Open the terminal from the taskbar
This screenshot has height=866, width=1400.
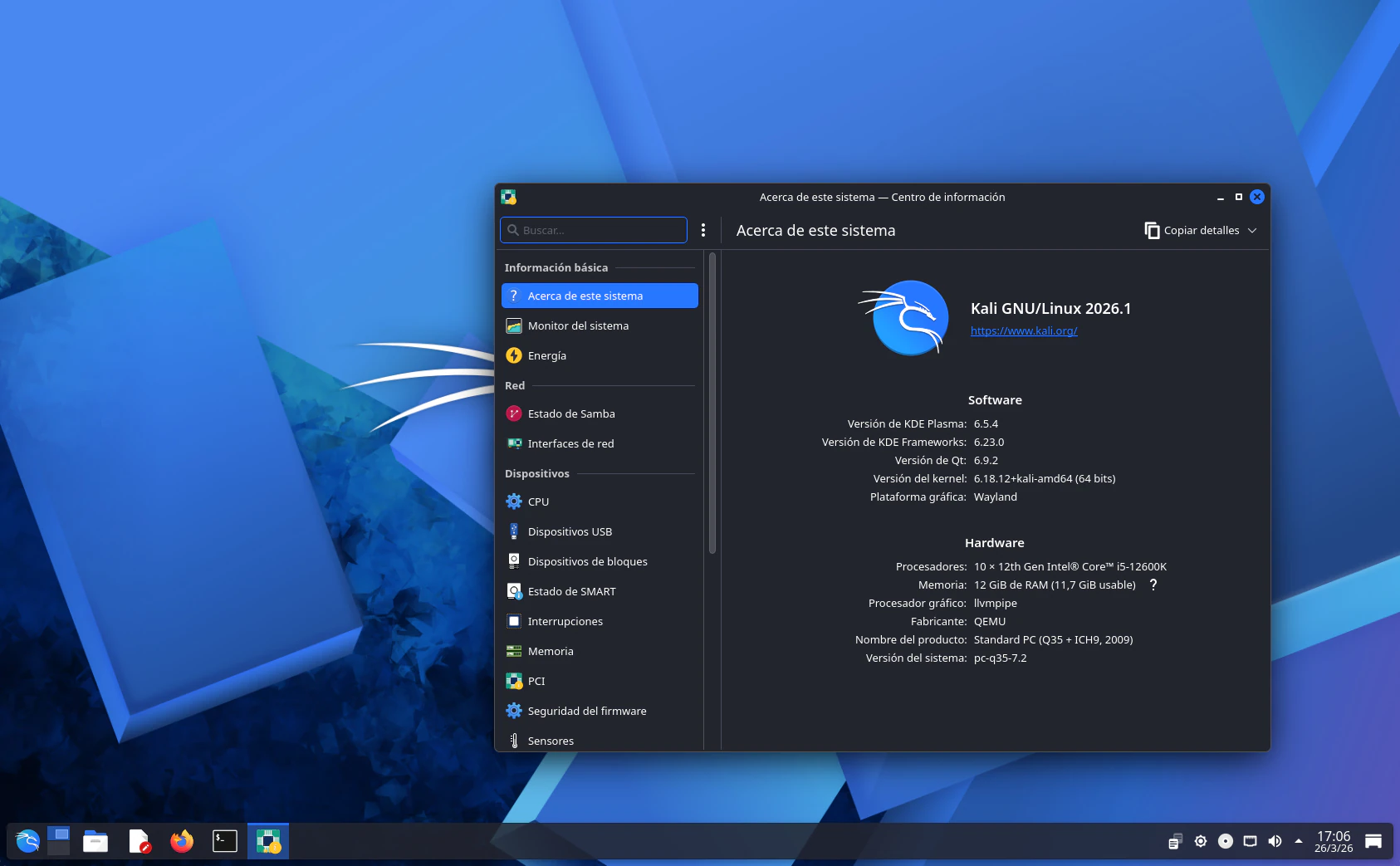pyautogui.click(x=224, y=841)
